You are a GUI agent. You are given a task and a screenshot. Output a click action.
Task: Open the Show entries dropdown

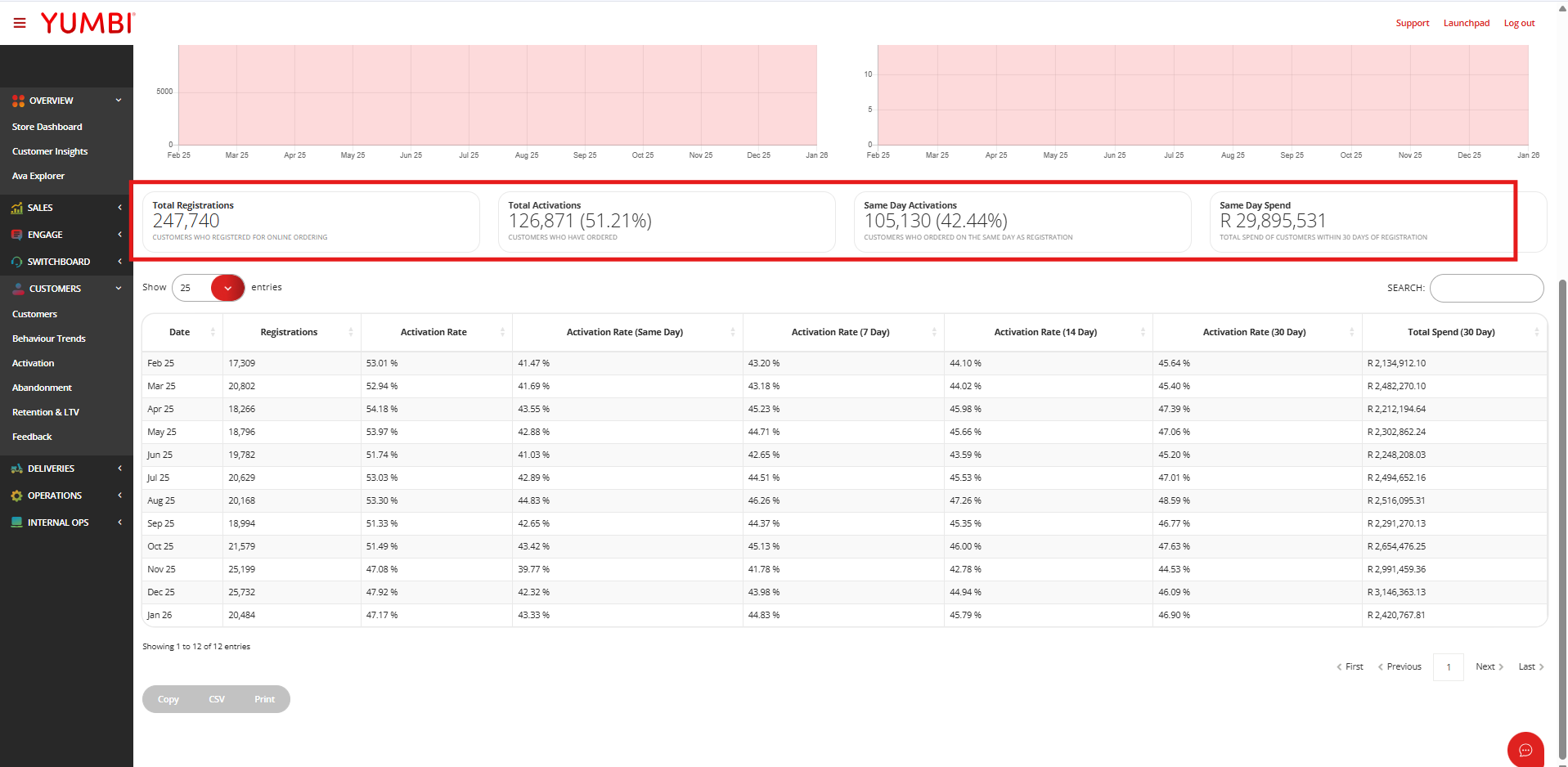point(227,288)
